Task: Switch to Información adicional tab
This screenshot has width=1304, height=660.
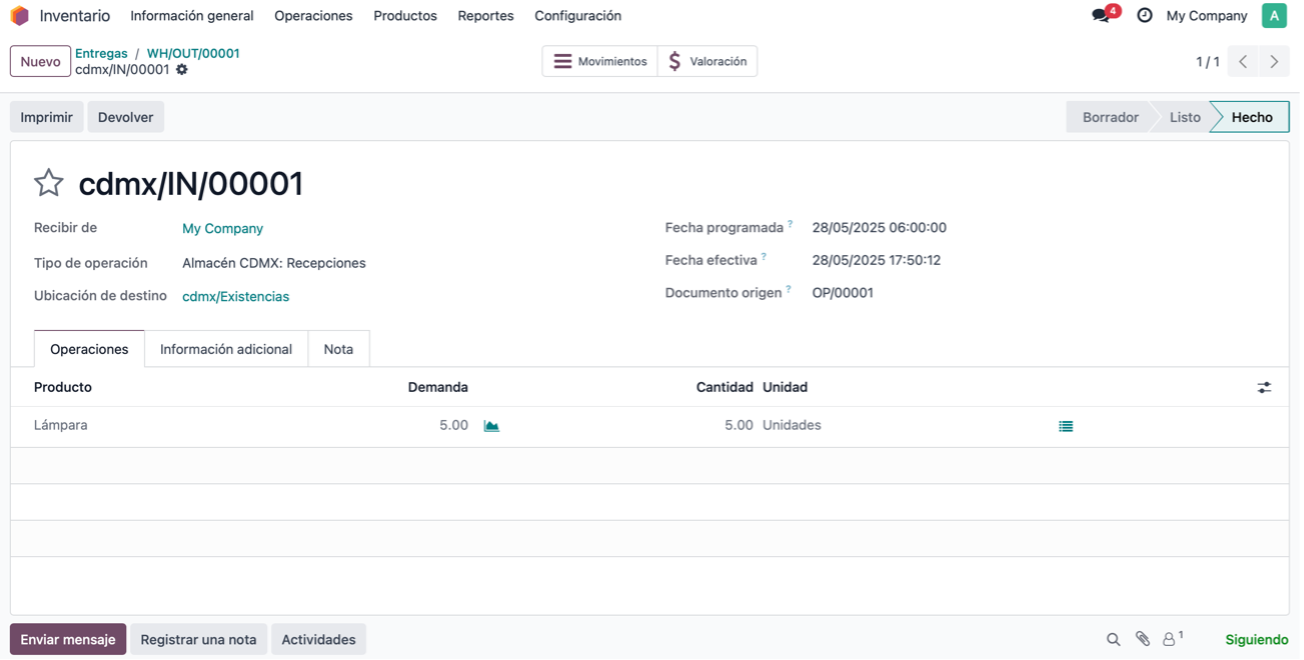Action: (226, 349)
